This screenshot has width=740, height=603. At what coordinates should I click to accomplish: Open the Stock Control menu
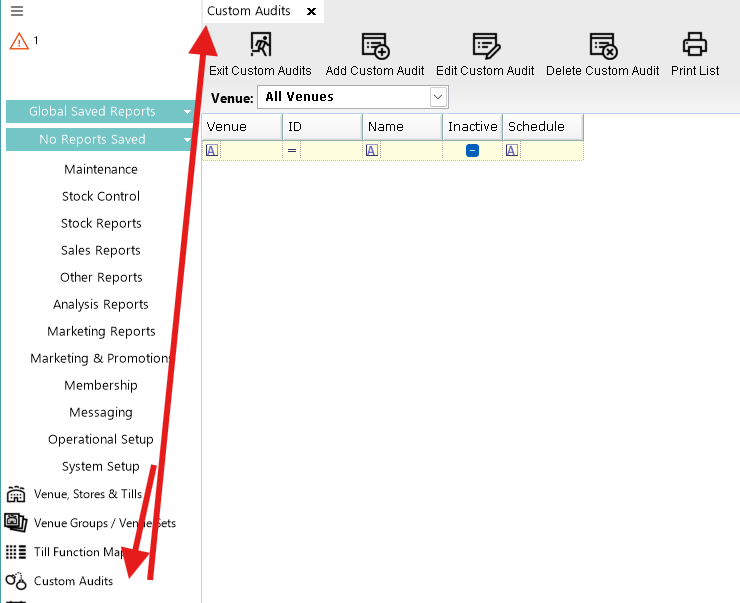pos(101,196)
